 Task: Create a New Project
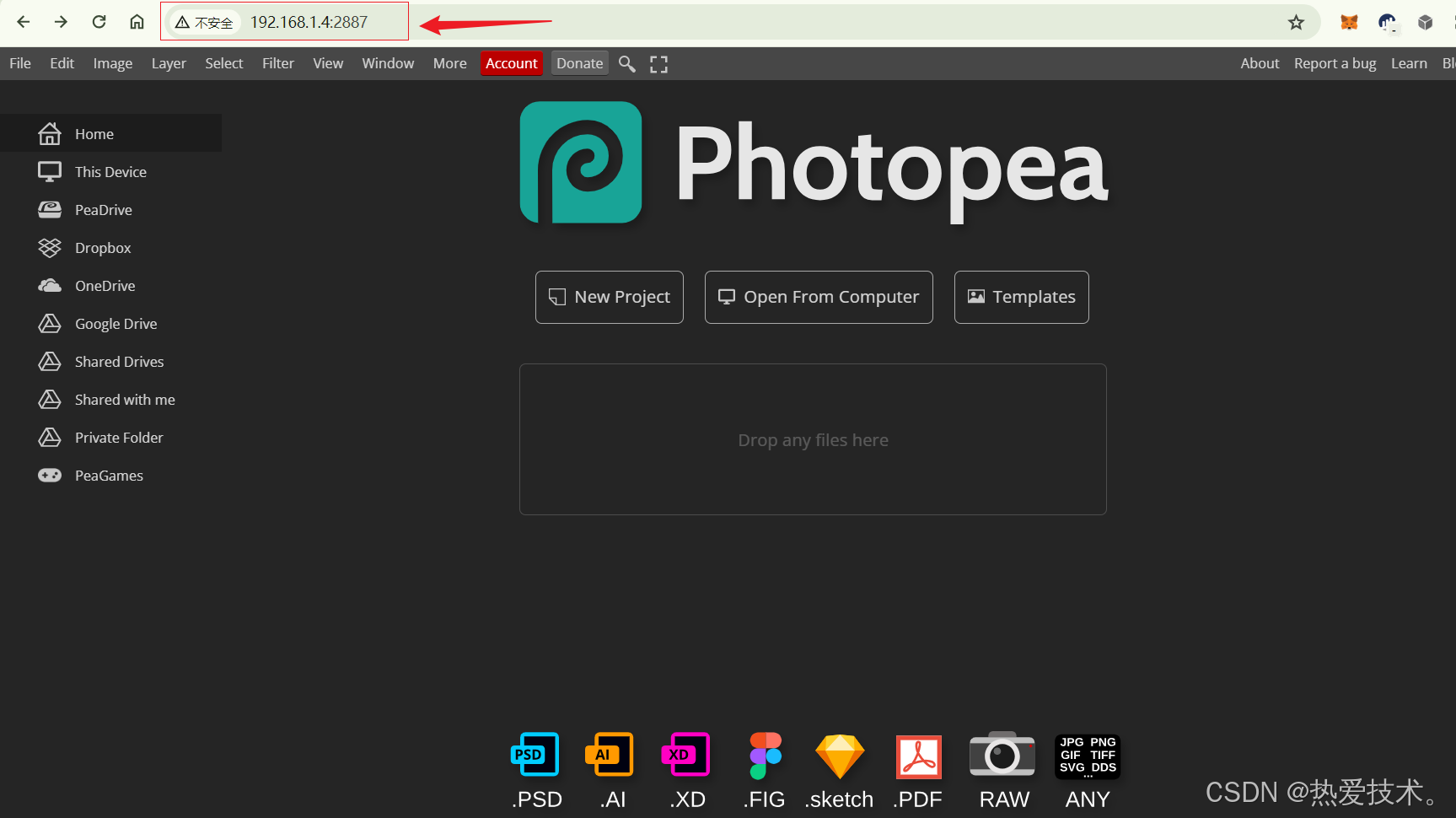pyautogui.click(x=610, y=297)
